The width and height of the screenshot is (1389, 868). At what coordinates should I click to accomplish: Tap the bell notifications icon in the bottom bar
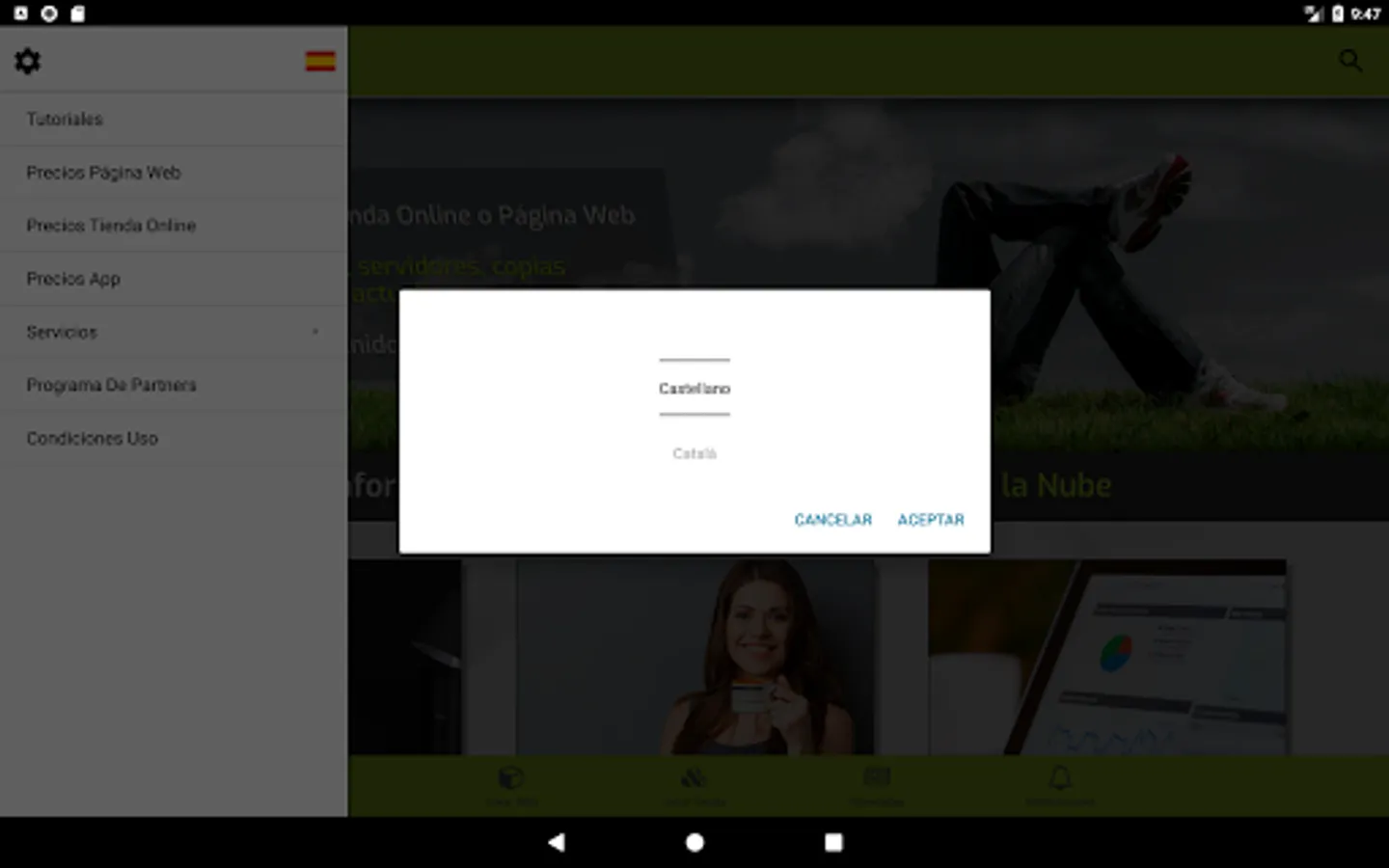pos(1060,777)
